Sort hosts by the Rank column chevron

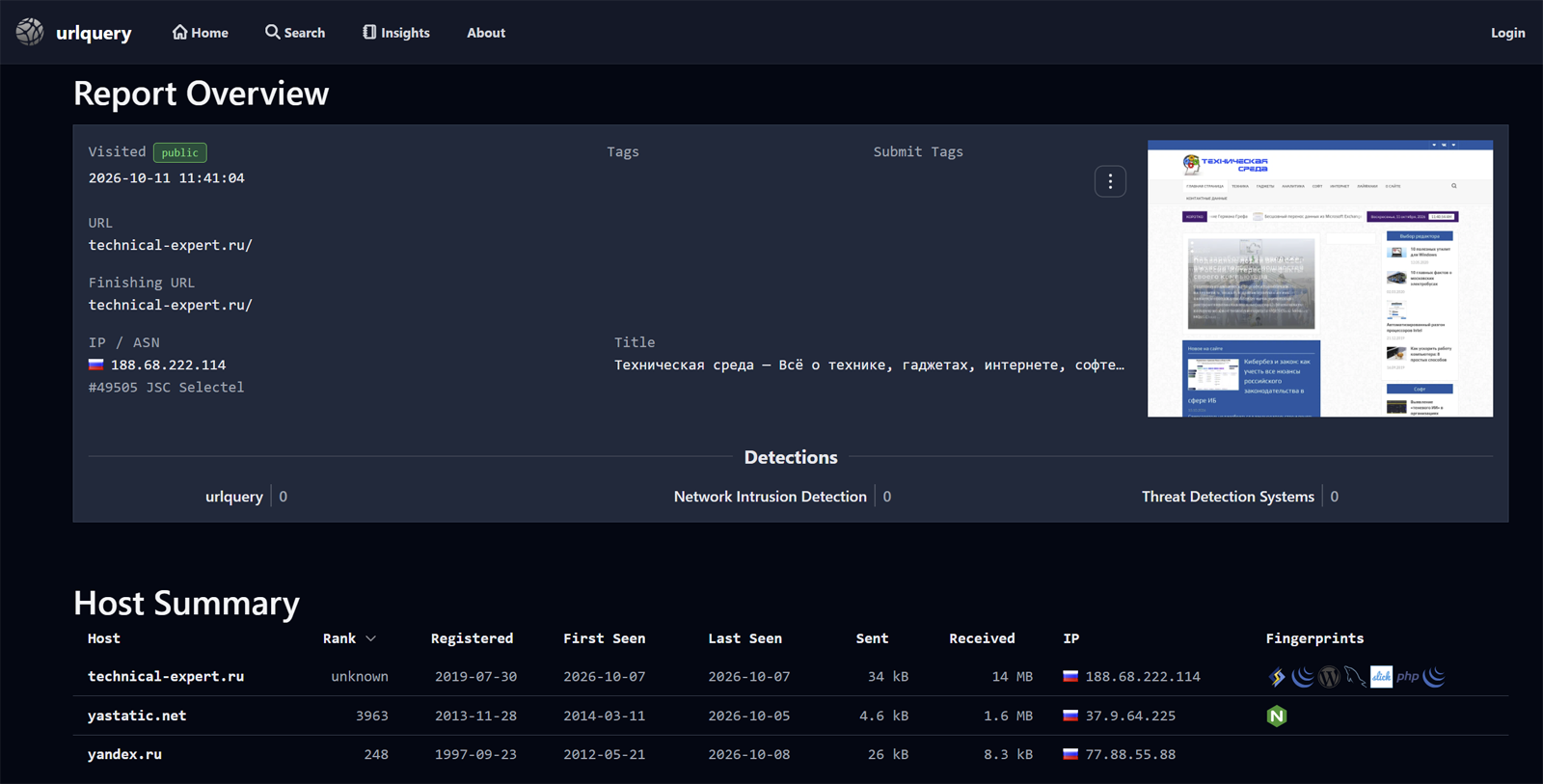coord(371,638)
